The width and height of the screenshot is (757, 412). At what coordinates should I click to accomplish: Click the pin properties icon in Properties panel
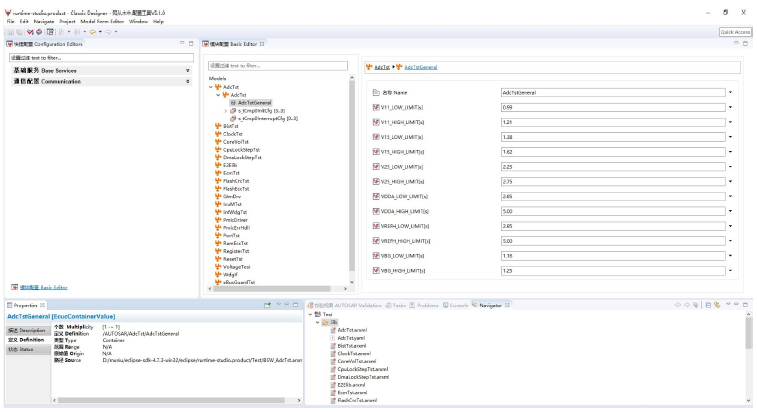[267, 305]
